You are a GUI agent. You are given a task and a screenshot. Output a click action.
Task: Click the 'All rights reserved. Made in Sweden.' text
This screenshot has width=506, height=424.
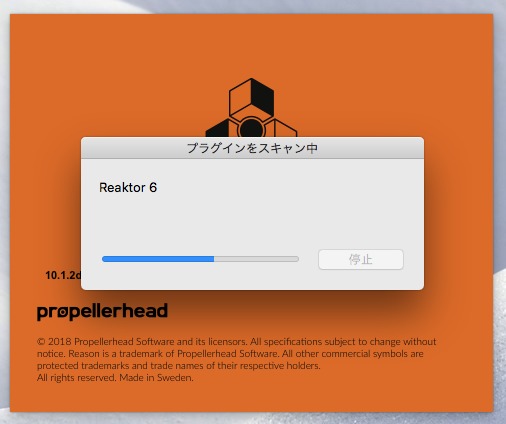click(115, 378)
